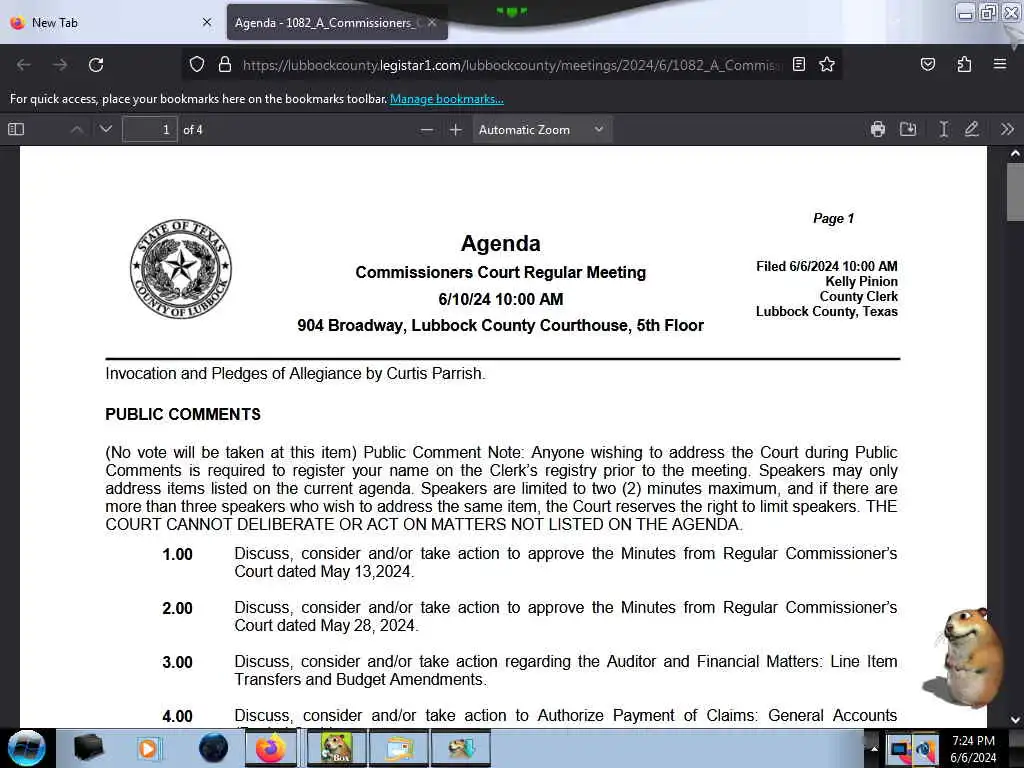Go to next page arrow
This screenshot has height=768, width=1024.
point(106,129)
